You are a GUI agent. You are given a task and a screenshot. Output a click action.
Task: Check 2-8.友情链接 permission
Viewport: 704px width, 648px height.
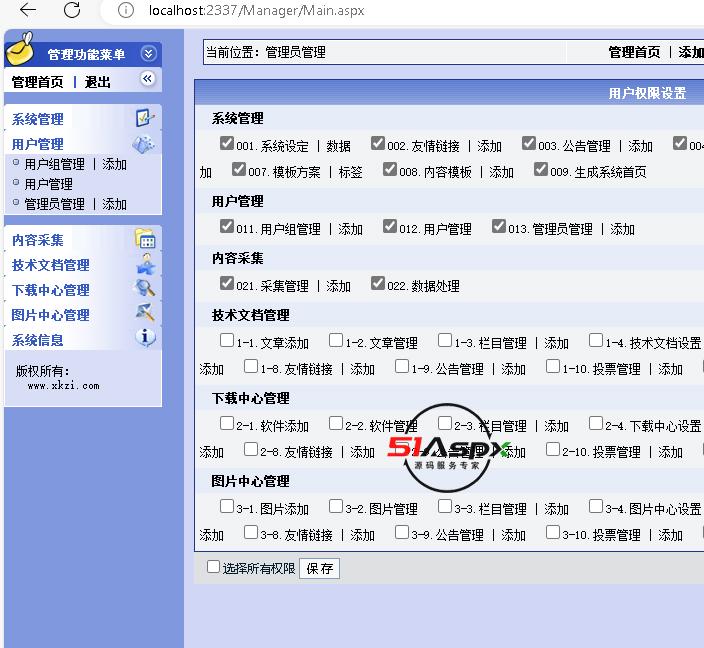pyautogui.click(x=251, y=450)
